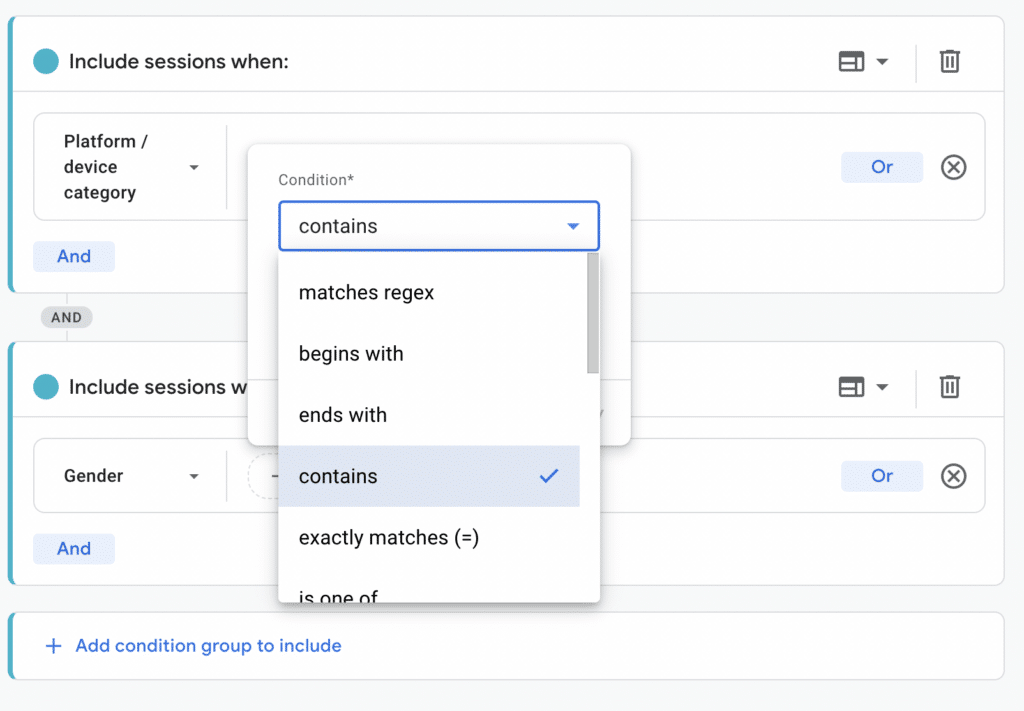Expand scoping dropdown arrow in first group
The image size is (1024, 711).
tap(882, 61)
